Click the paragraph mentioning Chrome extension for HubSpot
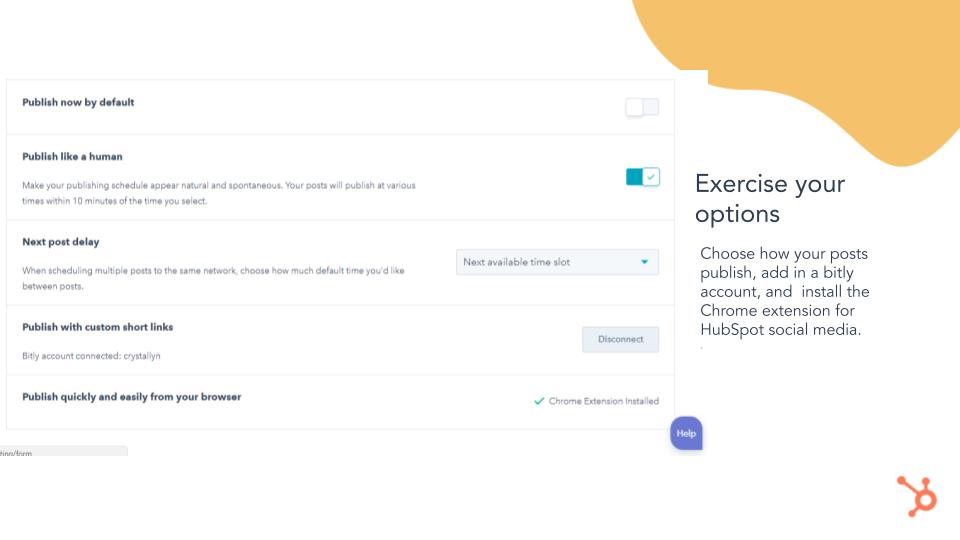This screenshot has width=960, height=540. tap(785, 291)
